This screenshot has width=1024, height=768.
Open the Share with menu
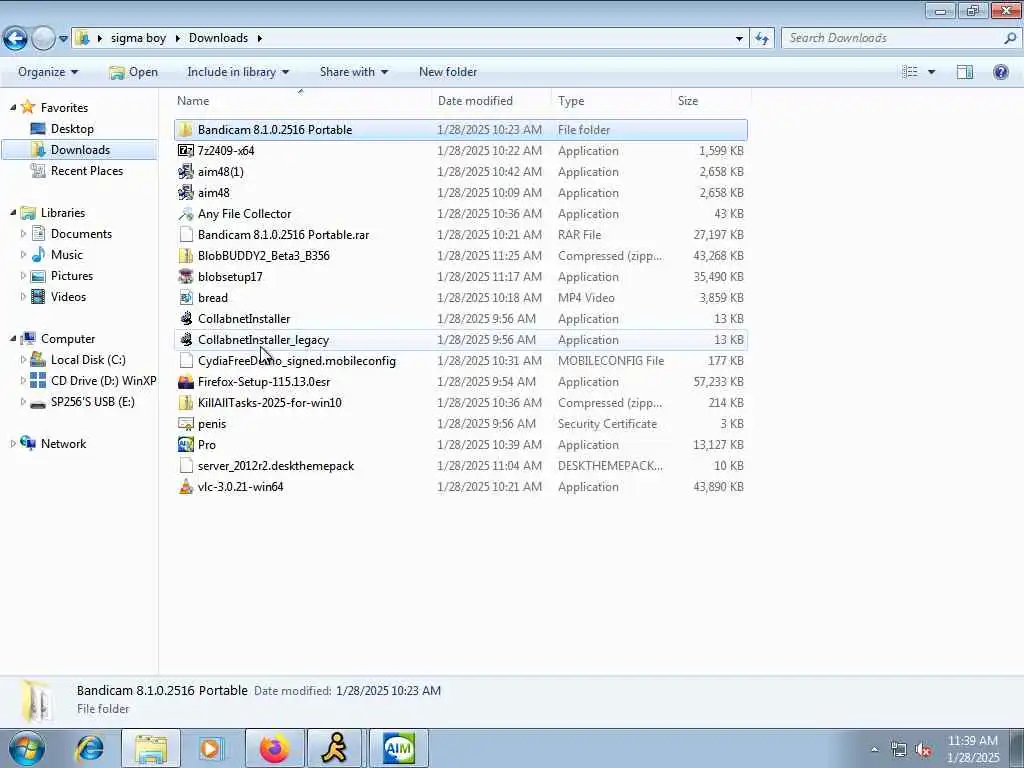[353, 72]
